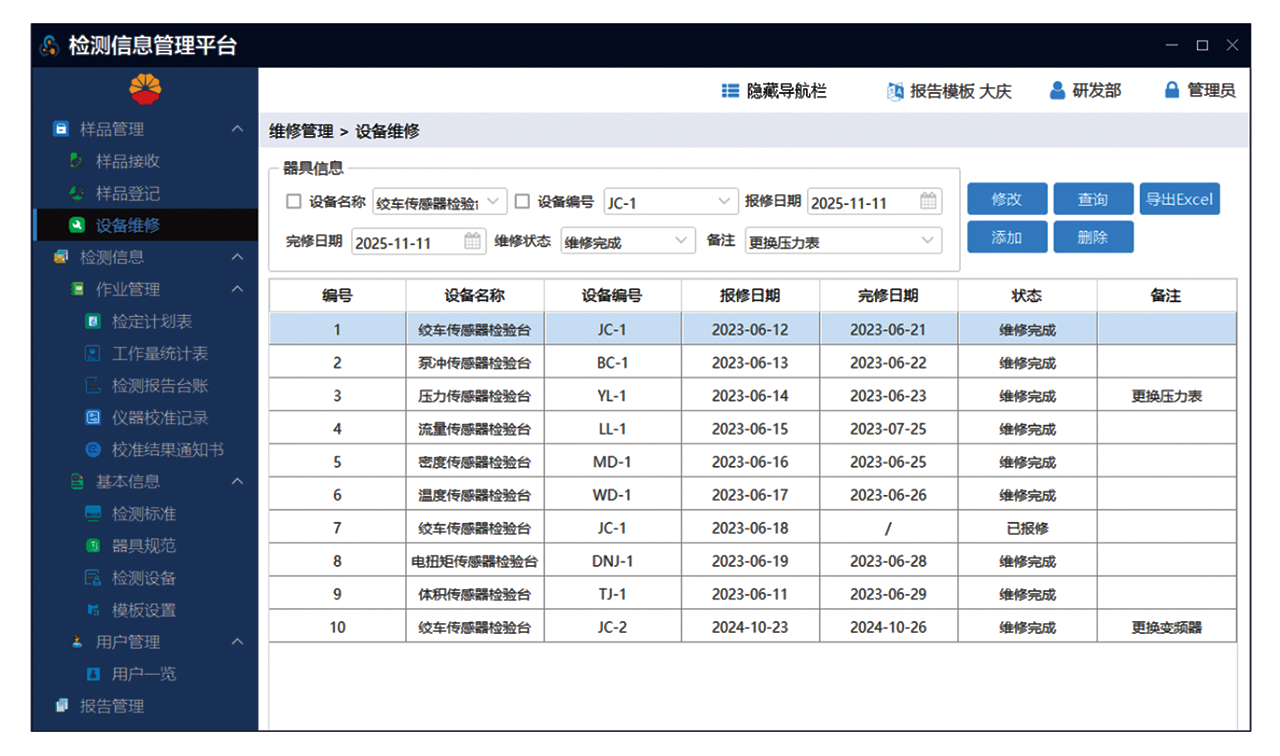Click the R&D department user icon
The height and width of the screenshot is (756, 1280).
pyautogui.click(x=1057, y=90)
